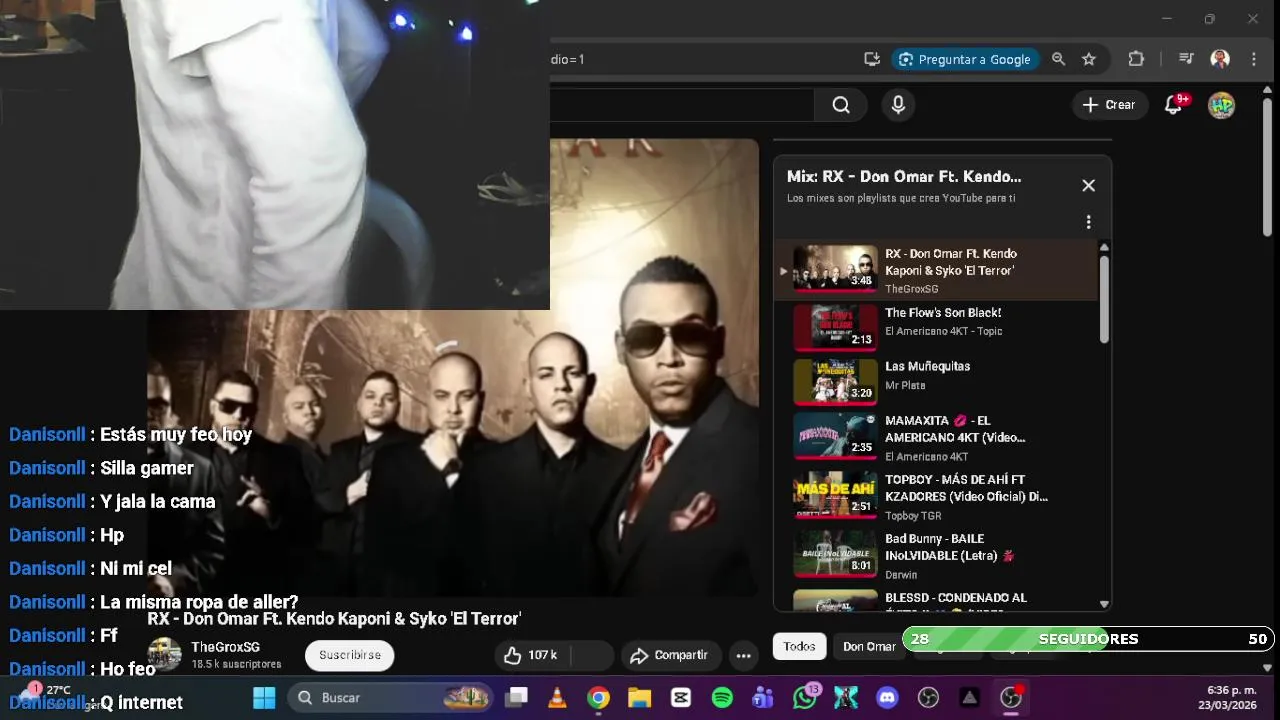This screenshot has height=720, width=1280.
Task: Open CapCut from the taskbar
Action: 681,697
